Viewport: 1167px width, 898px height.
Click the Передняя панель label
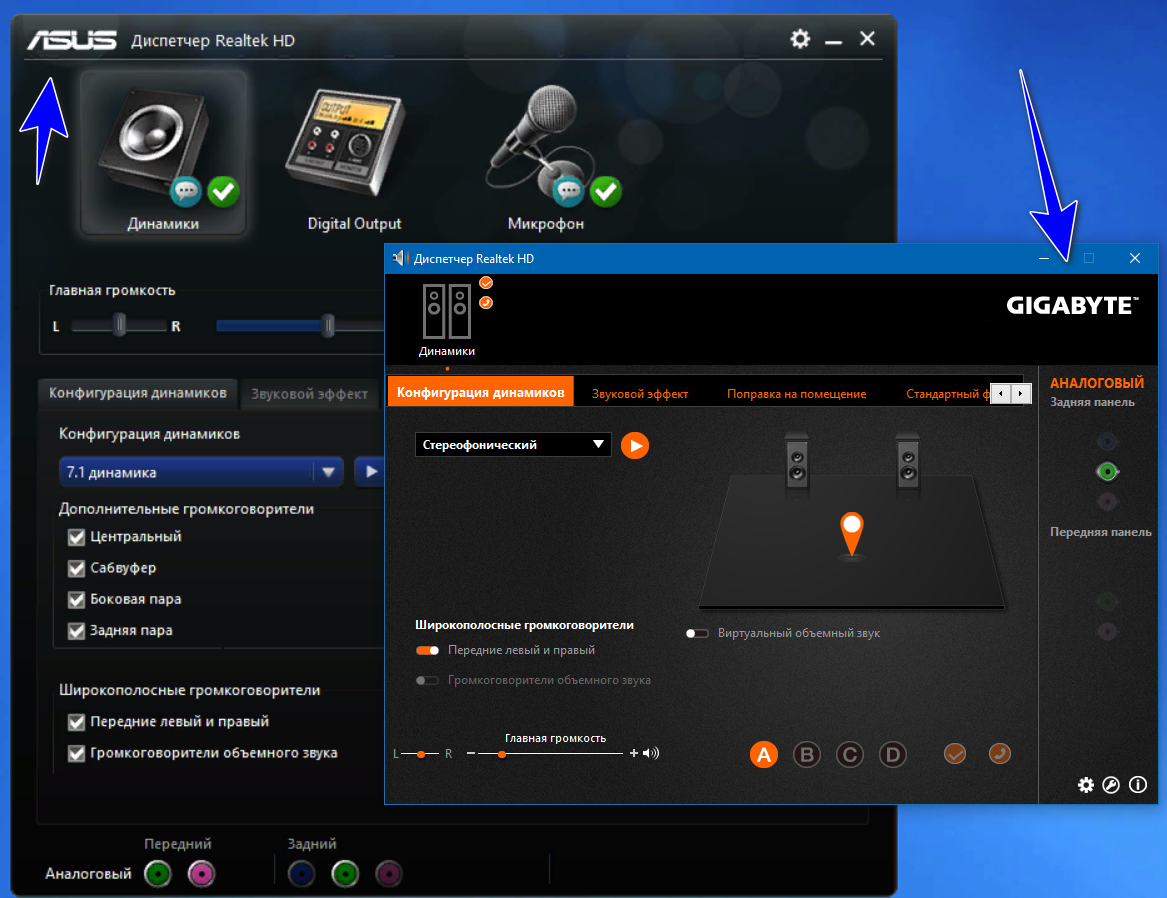1100,532
